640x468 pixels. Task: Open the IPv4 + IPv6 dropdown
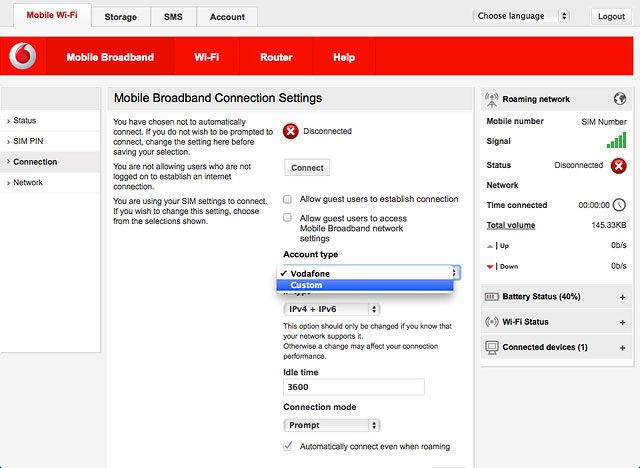331,309
